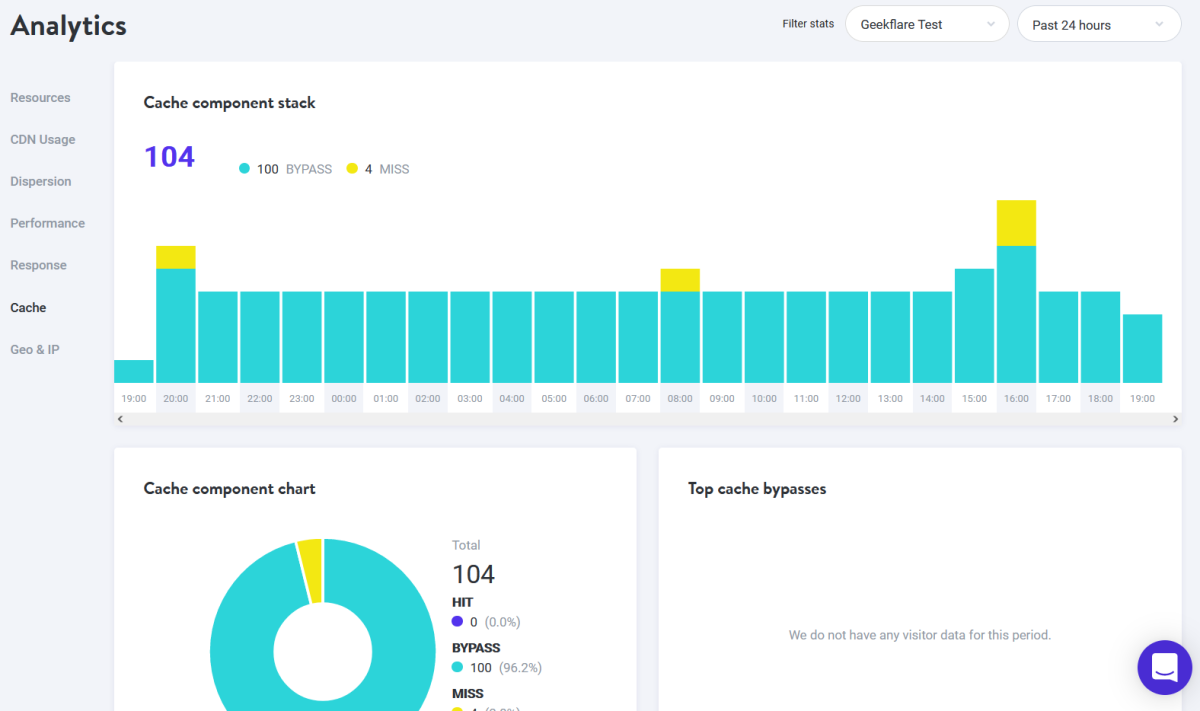Click the teal bar at 08:00
Image resolution: width=1200 pixels, height=711 pixels.
(x=680, y=337)
